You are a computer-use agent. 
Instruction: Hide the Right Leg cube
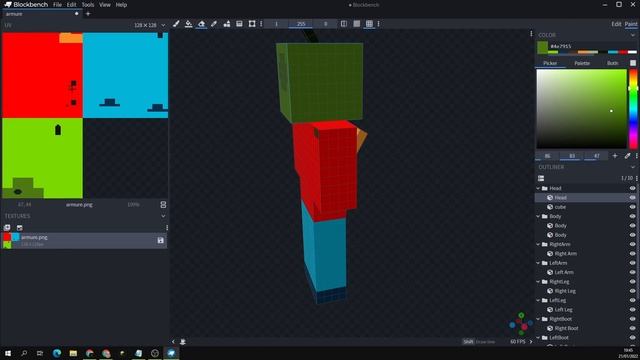632,291
